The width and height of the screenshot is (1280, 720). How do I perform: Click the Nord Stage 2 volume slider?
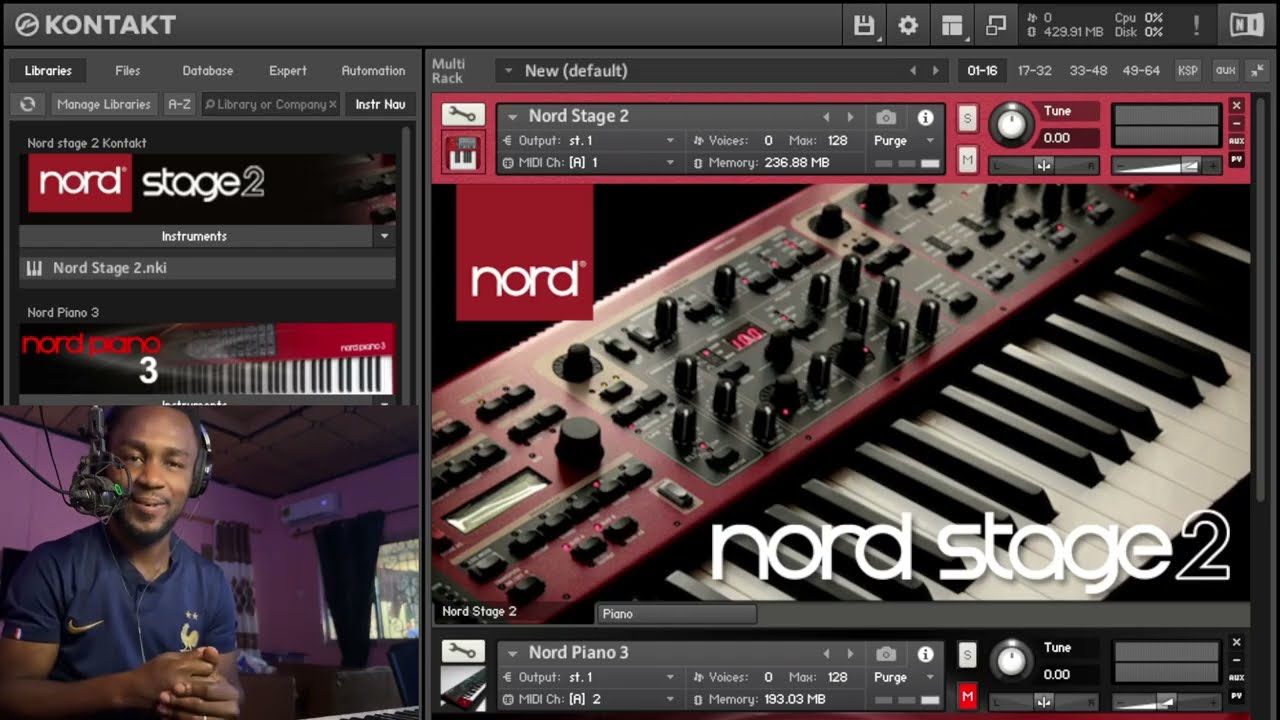coord(1166,166)
